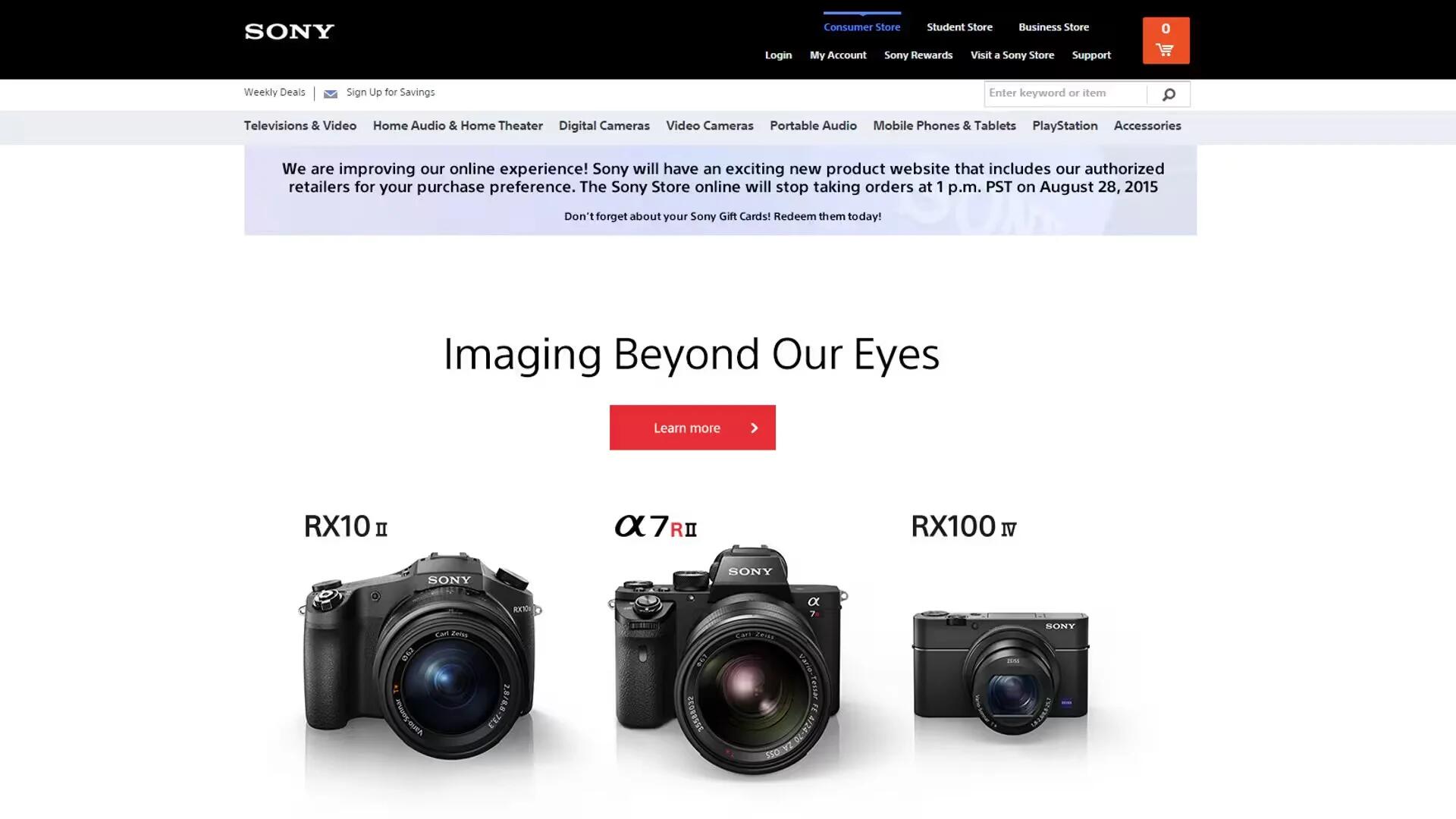Go to My Account

tap(838, 55)
